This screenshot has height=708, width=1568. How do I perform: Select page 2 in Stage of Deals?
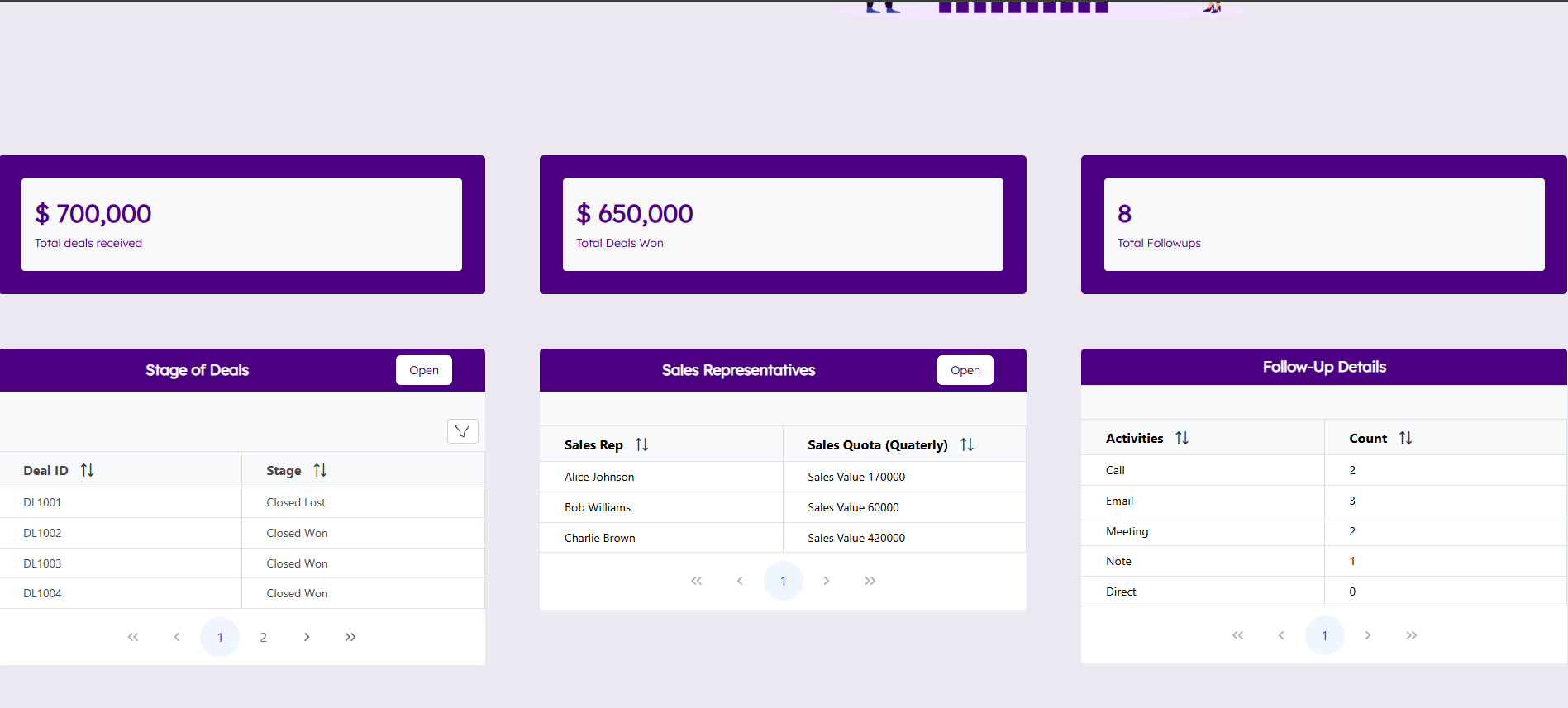(264, 637)
